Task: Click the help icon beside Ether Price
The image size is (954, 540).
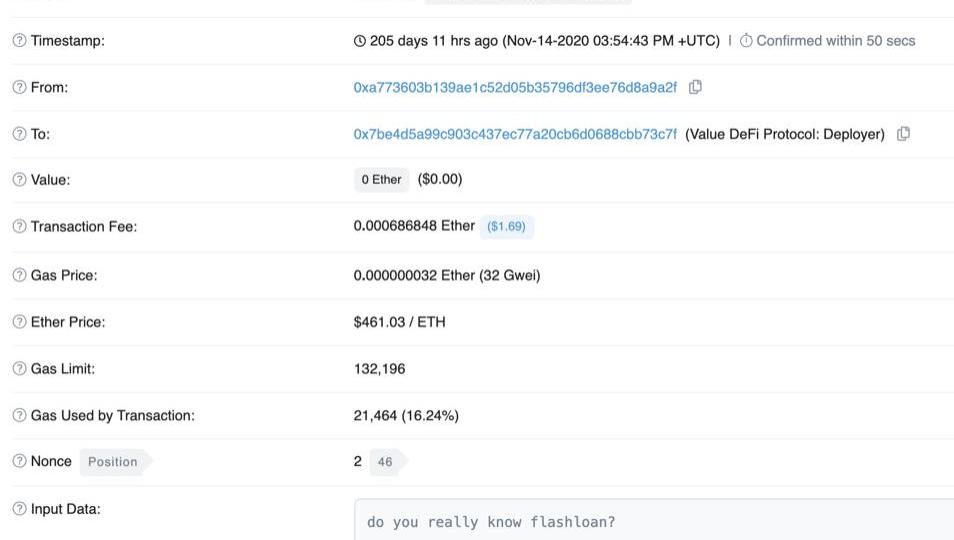Action: pos(19,322)
